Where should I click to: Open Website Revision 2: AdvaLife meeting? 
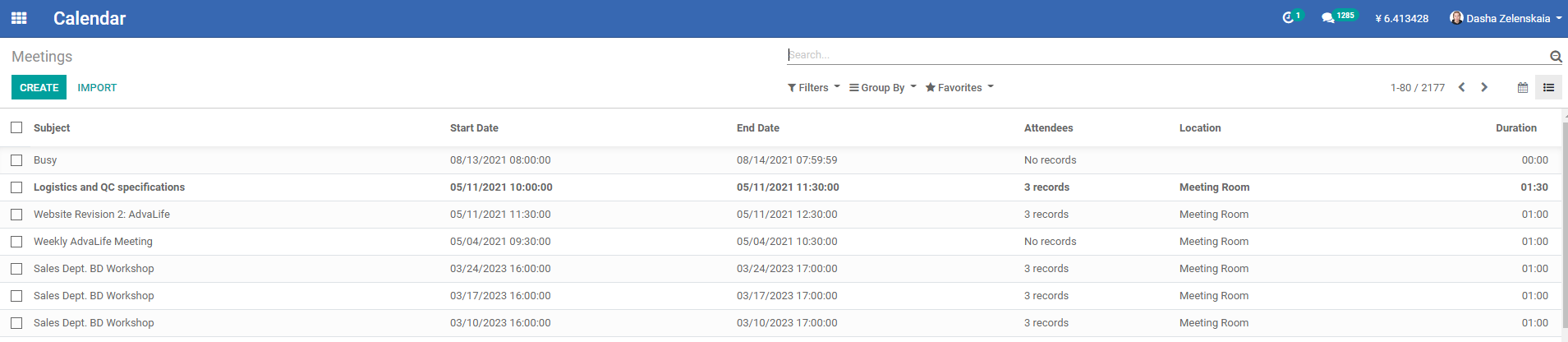point(102,215)
